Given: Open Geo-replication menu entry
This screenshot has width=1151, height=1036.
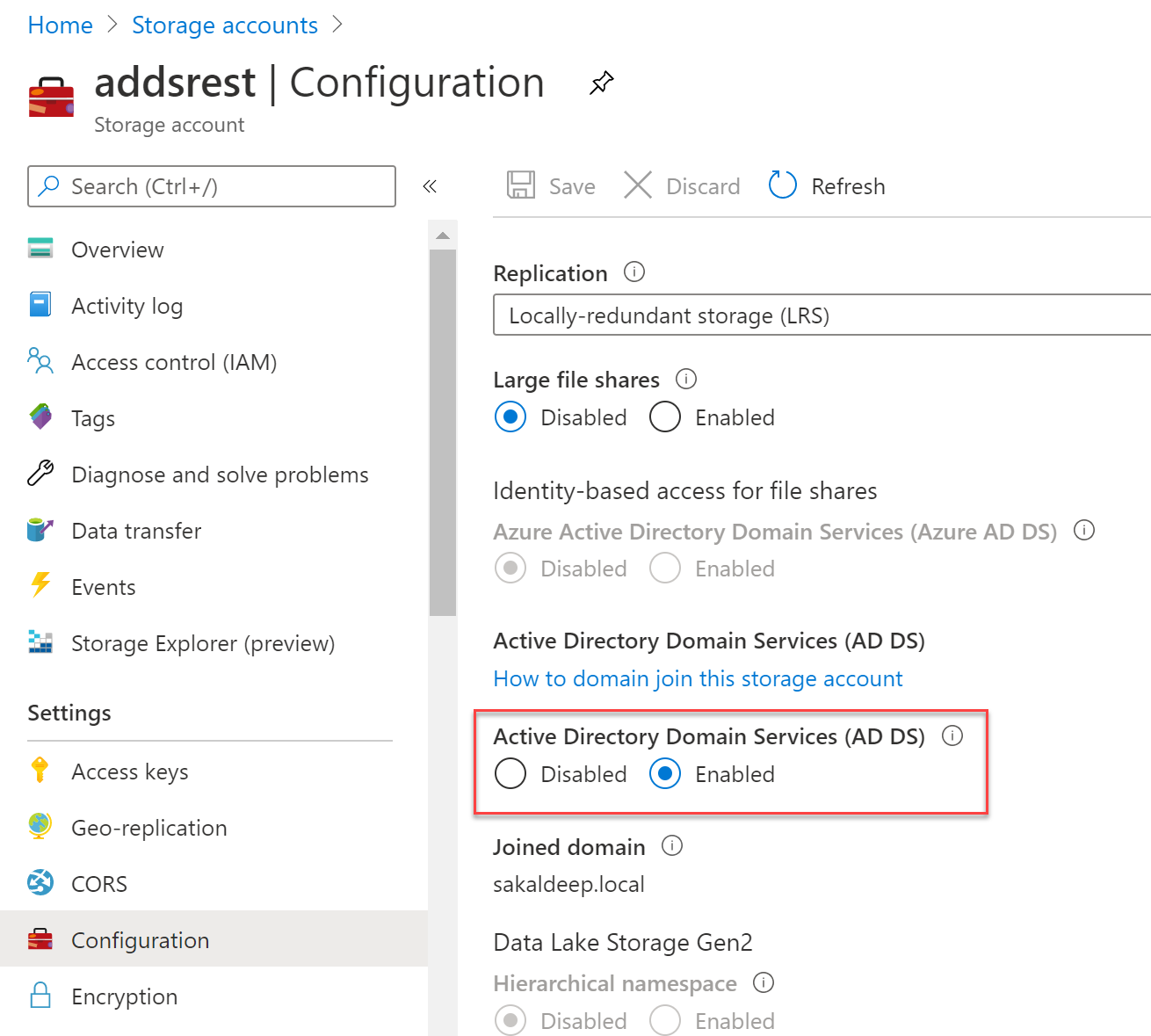Looking at the screenshot, I should coord(214,828).
